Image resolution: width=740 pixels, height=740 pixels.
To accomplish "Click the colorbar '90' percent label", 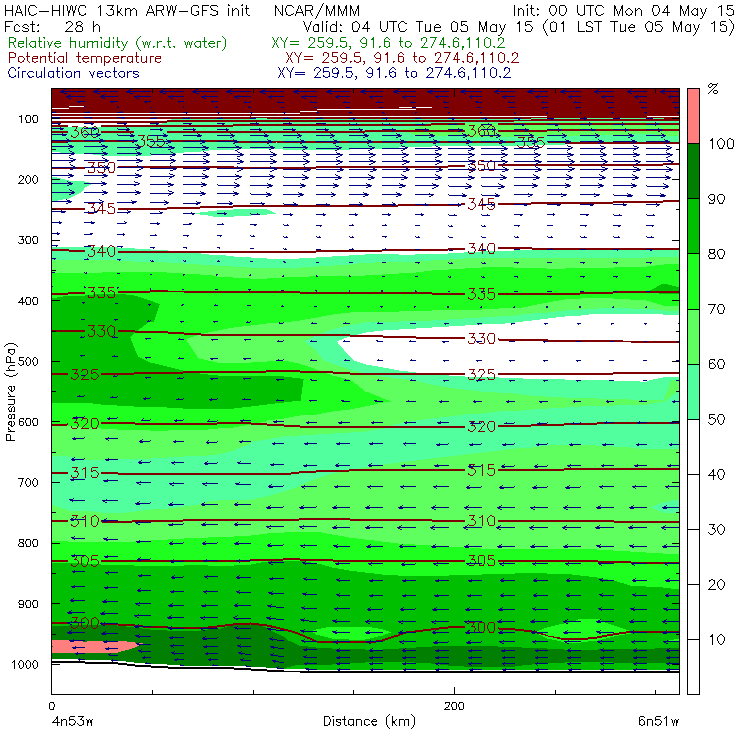I will click(716, 199).
